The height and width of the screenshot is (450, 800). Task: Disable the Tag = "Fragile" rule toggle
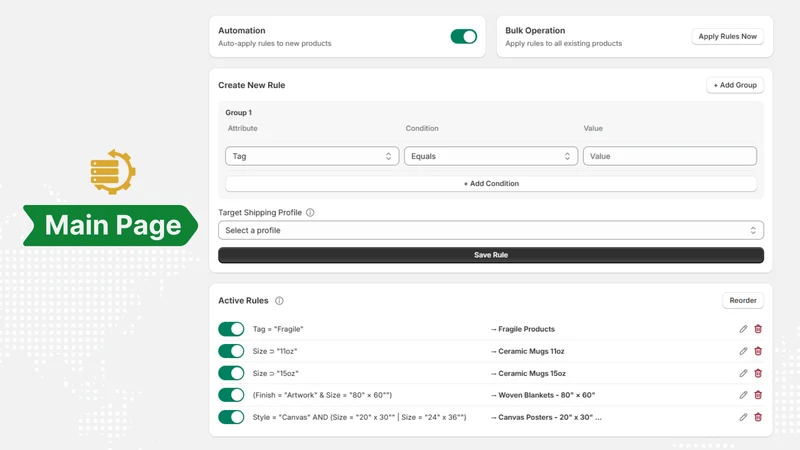point(231,329)
